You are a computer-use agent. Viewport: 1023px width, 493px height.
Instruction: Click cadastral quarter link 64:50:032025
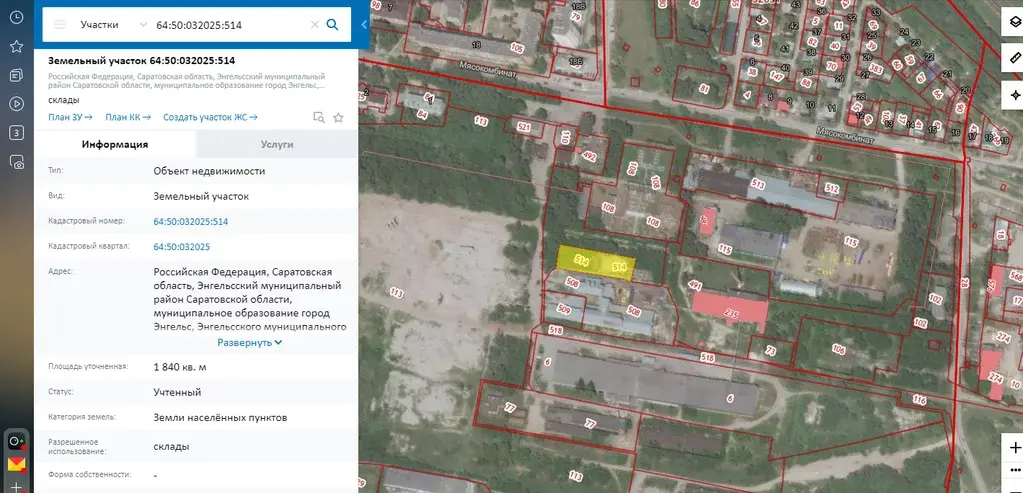pos(181,246)
